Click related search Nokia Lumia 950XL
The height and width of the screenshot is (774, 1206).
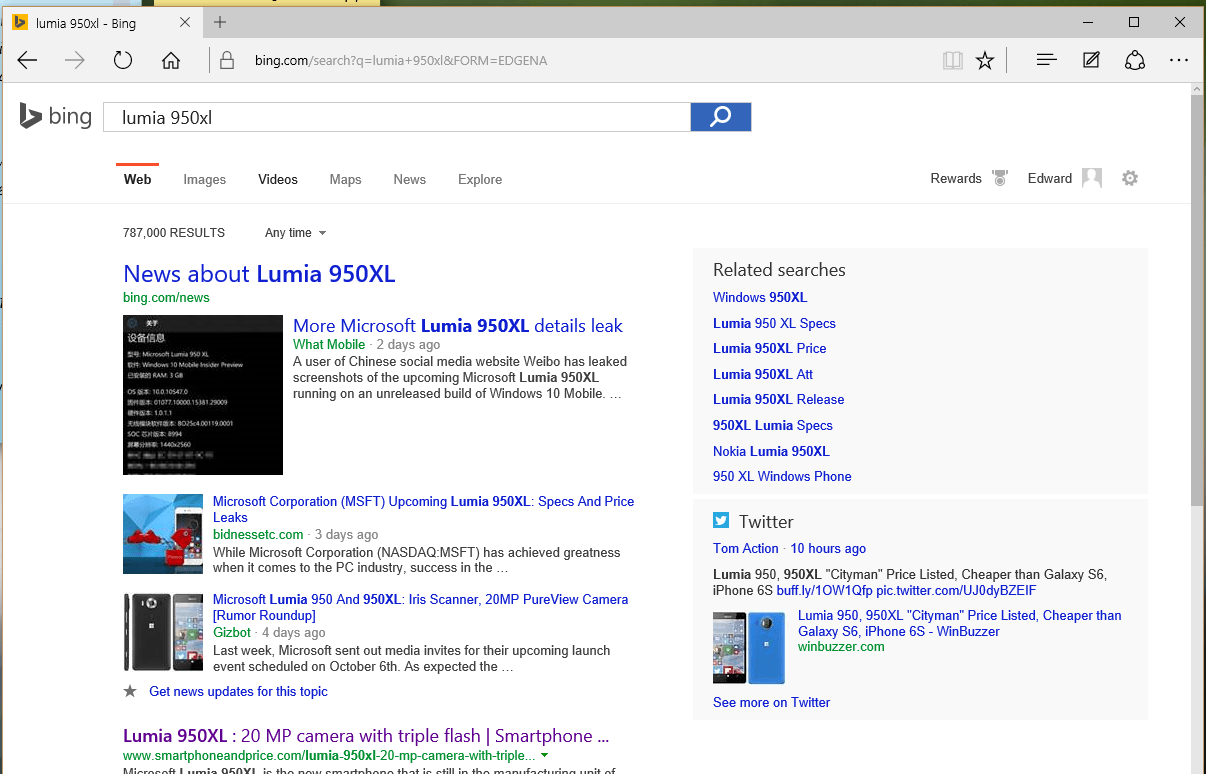tap(771, 451)
